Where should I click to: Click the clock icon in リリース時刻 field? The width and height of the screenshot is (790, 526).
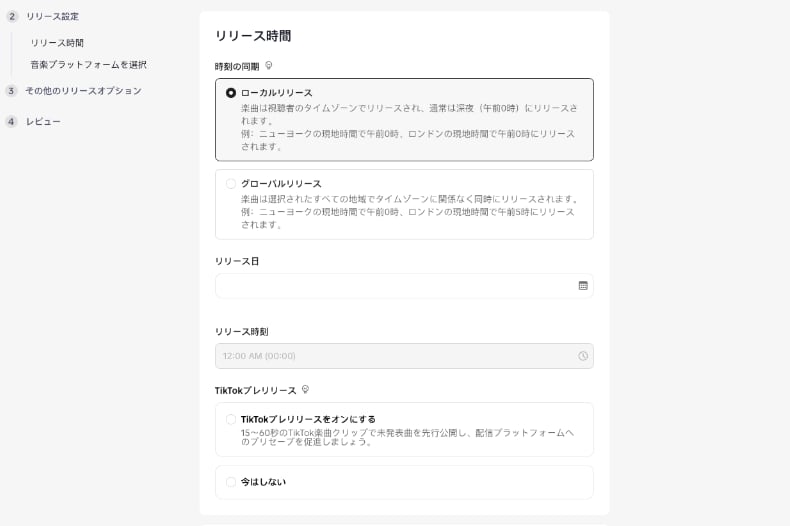583,356
